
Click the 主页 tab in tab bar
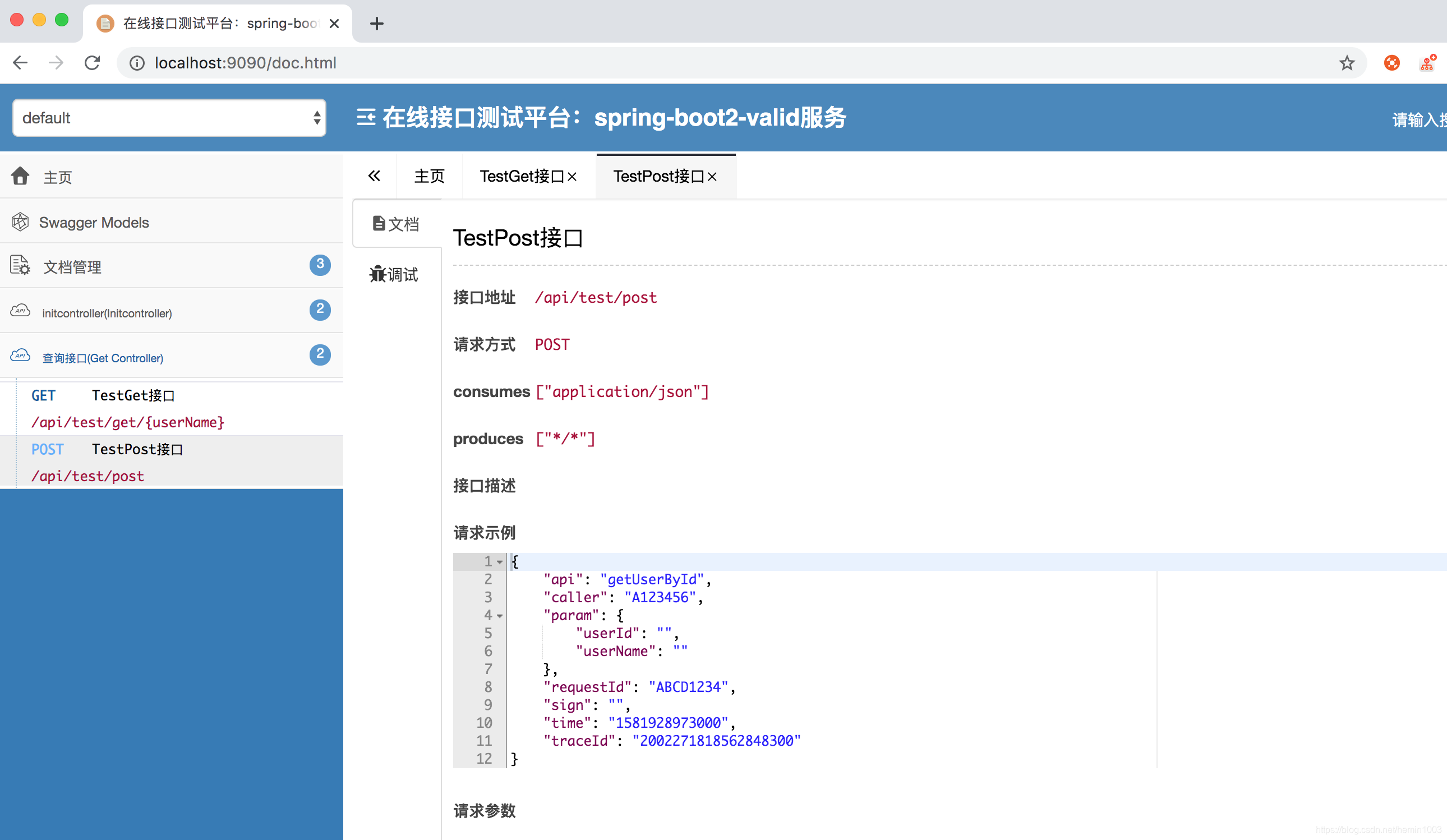click(430, 176)
